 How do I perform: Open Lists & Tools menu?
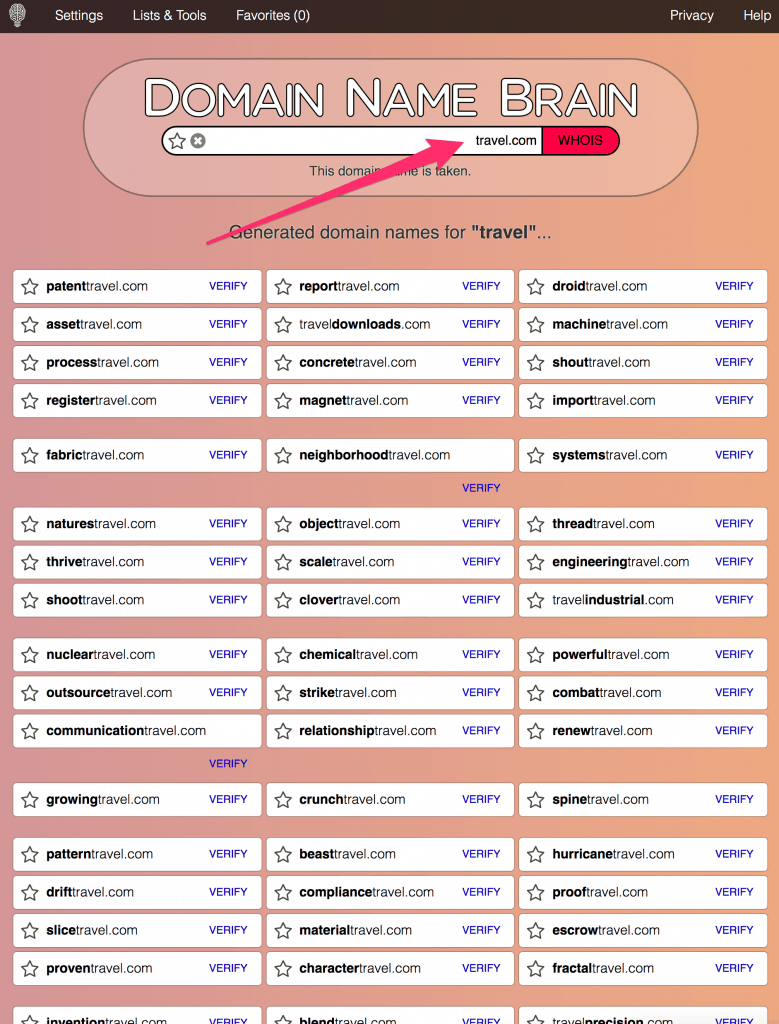coord(169,15)
